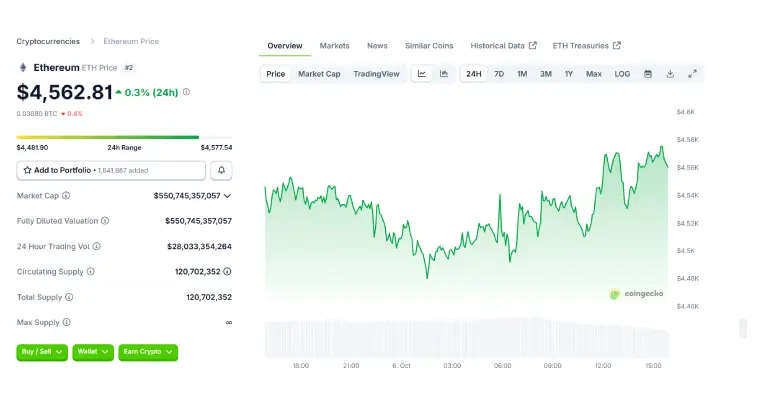Click Add to Portfolio button
The image size is (760, 400).
(111, 170)
